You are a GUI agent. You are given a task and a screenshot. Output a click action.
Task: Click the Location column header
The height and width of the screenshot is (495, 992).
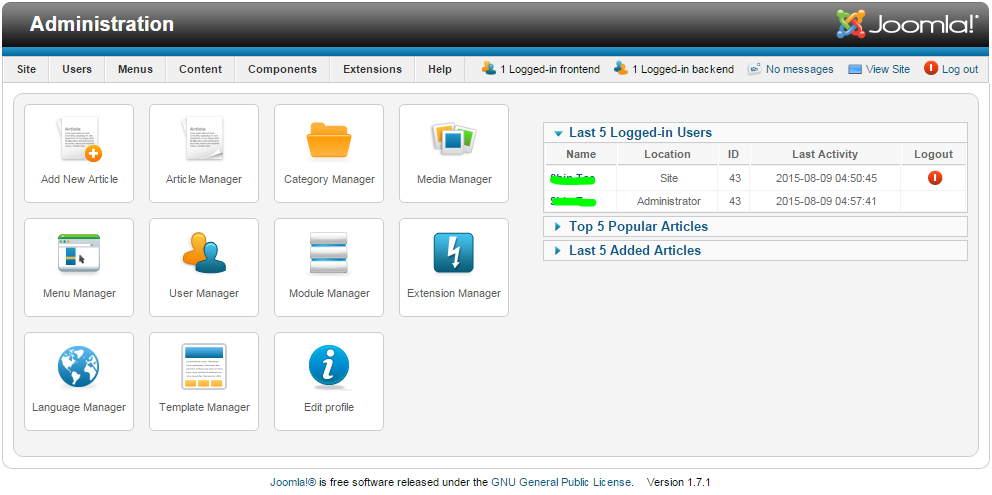pyautogui.click(x=667, y=154)
